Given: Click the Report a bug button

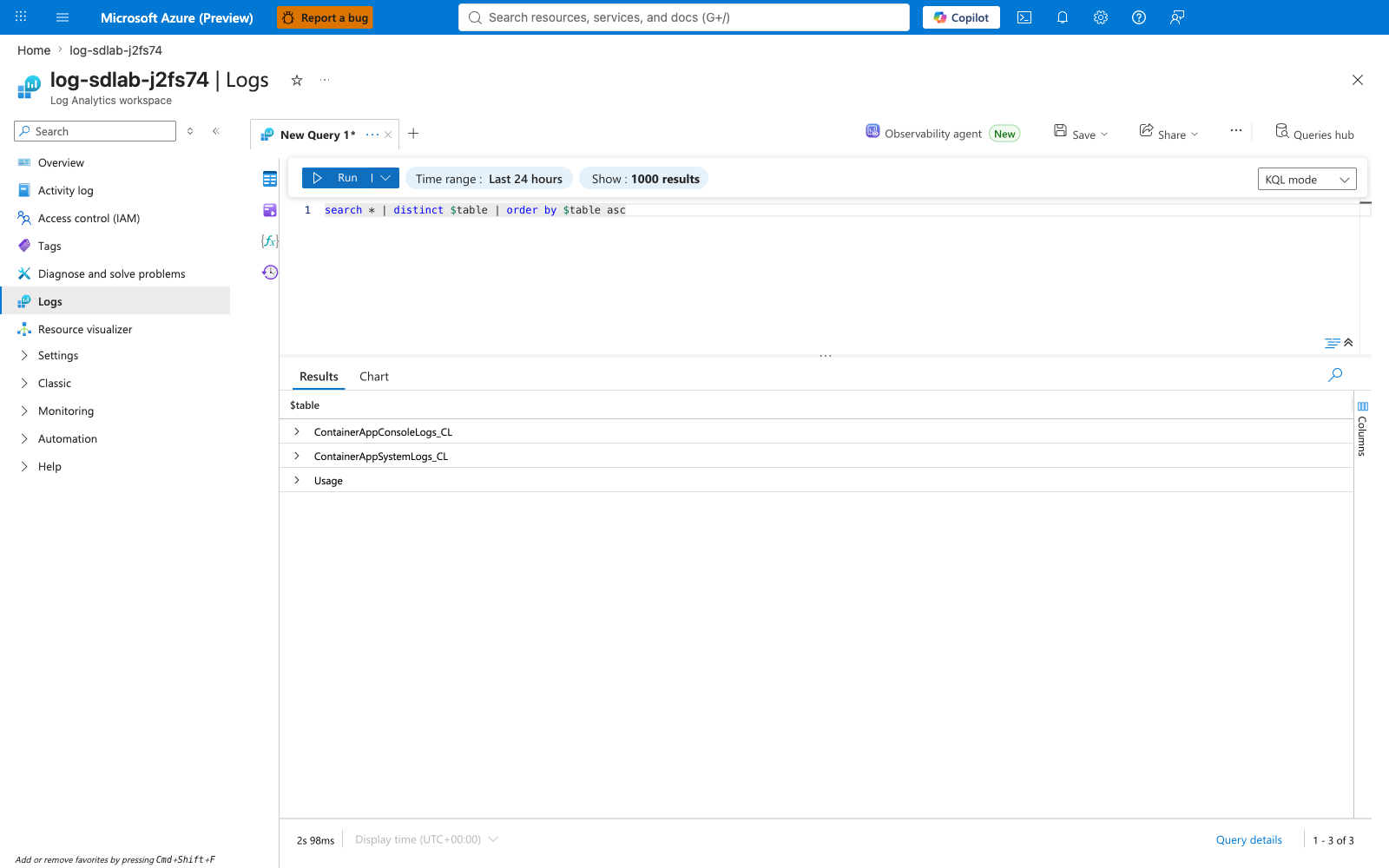Looking at the screenshot, I should click(325, 17).
